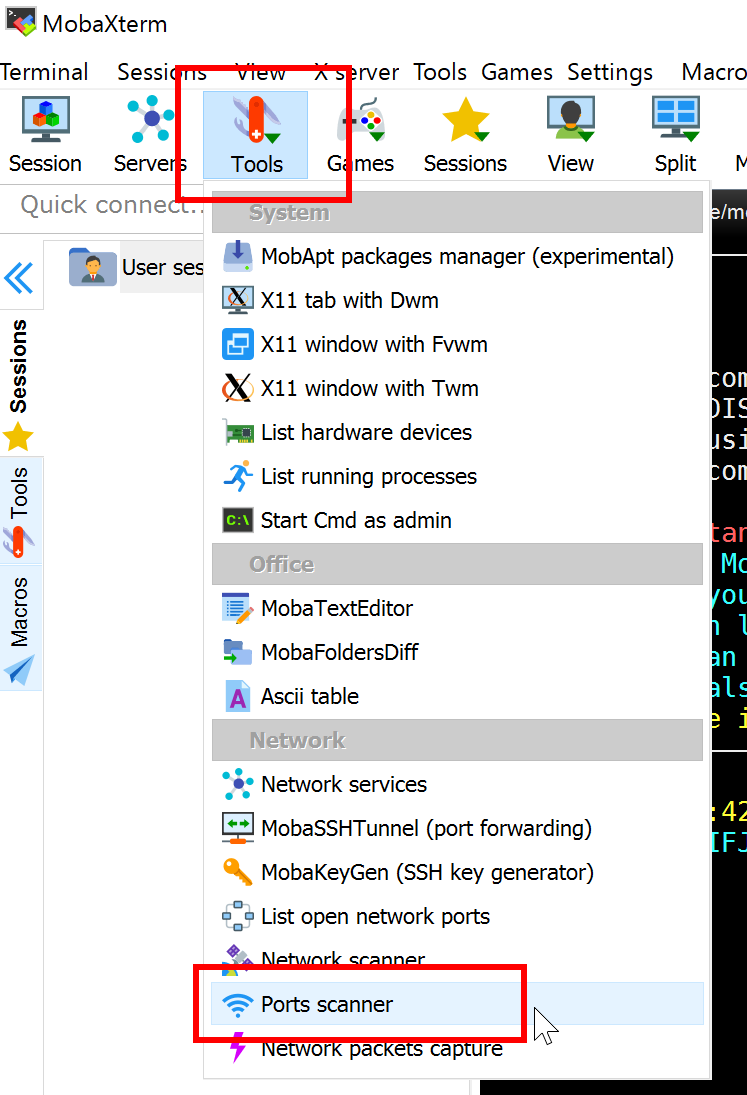Open the Servers toolbar button
The image size is (747, 1095).
click(x=150, y=135)
